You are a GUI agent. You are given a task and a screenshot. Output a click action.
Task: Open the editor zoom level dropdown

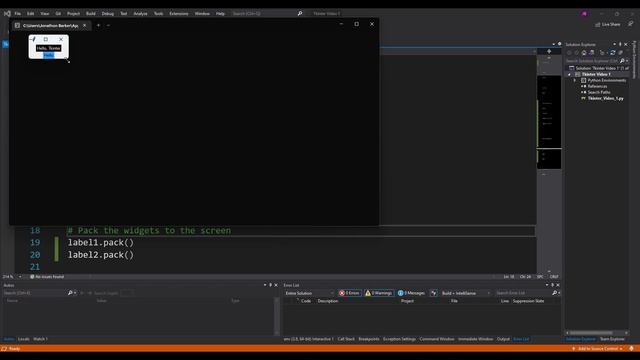[20, 277]
